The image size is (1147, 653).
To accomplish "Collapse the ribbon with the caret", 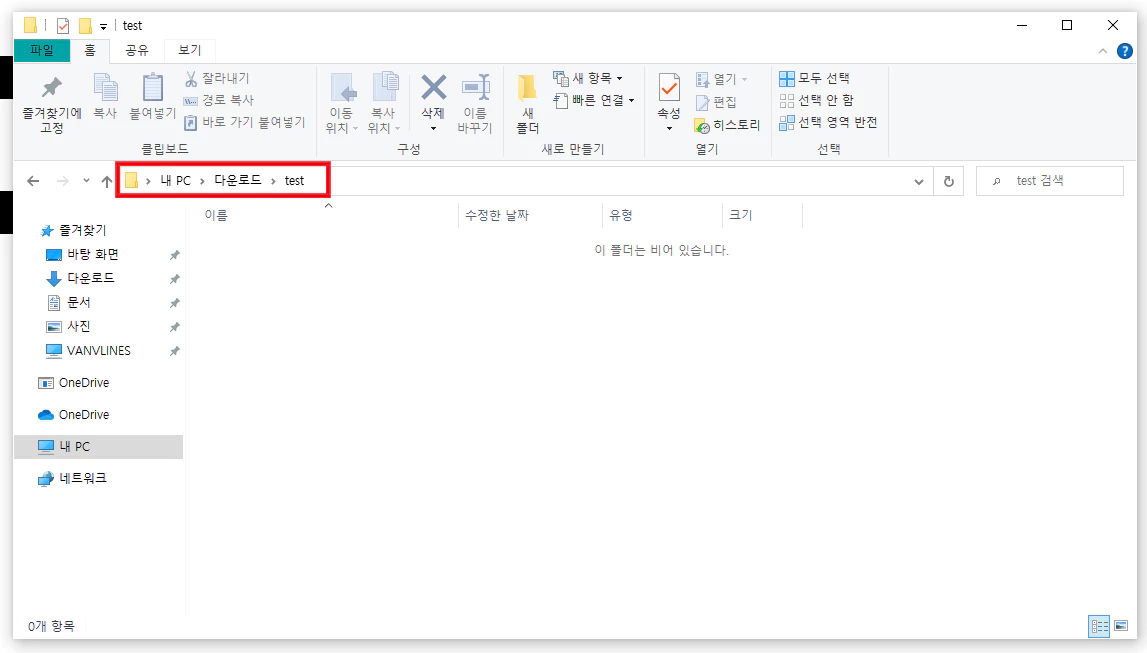I will pos(1102,51).
